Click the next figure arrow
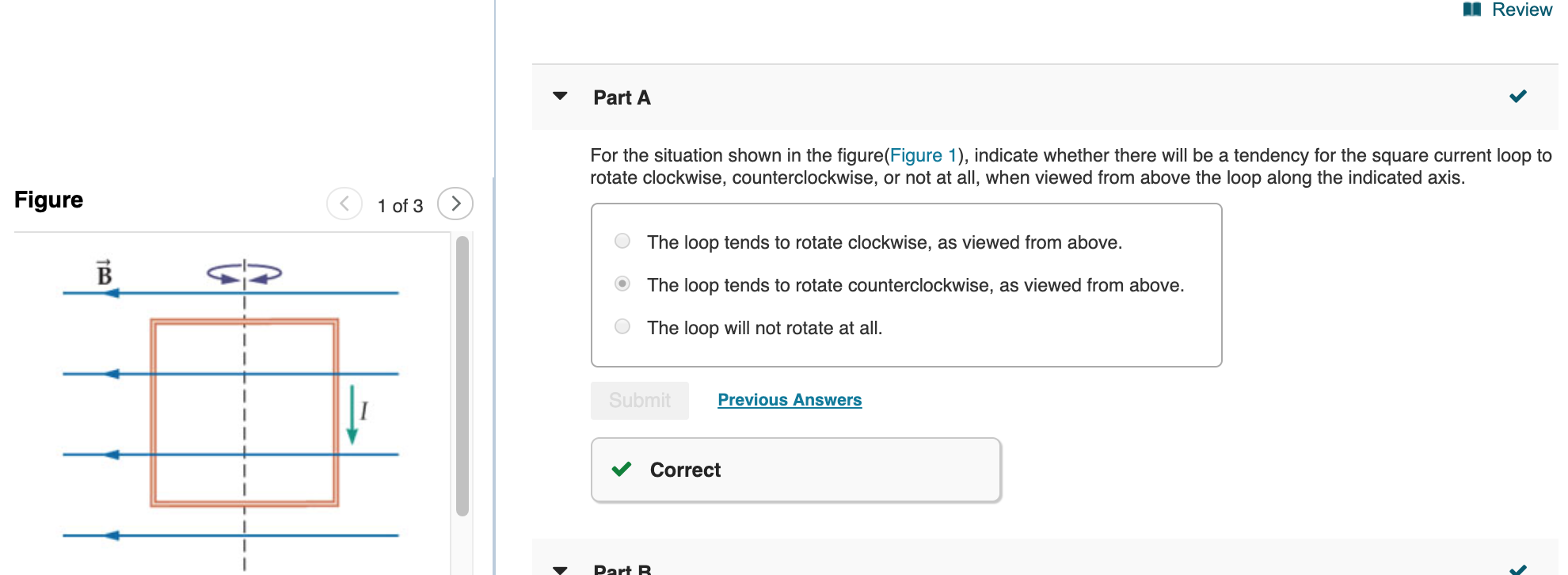 coord(455,204)
